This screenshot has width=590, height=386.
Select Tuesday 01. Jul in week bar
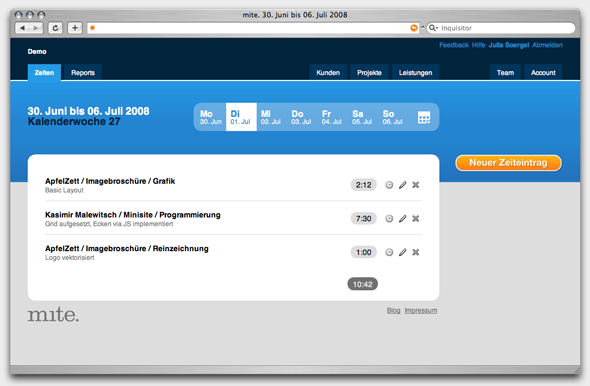[241, 117]
